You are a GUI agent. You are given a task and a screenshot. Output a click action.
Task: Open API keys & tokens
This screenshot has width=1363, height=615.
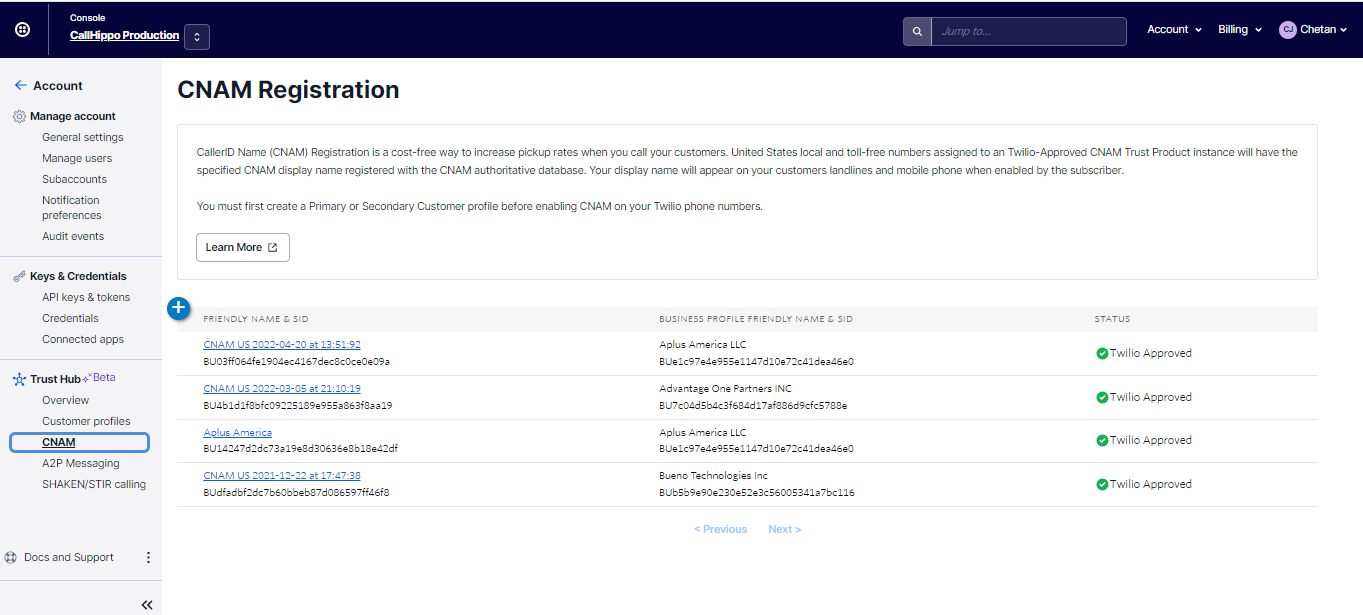click(86, 297)
